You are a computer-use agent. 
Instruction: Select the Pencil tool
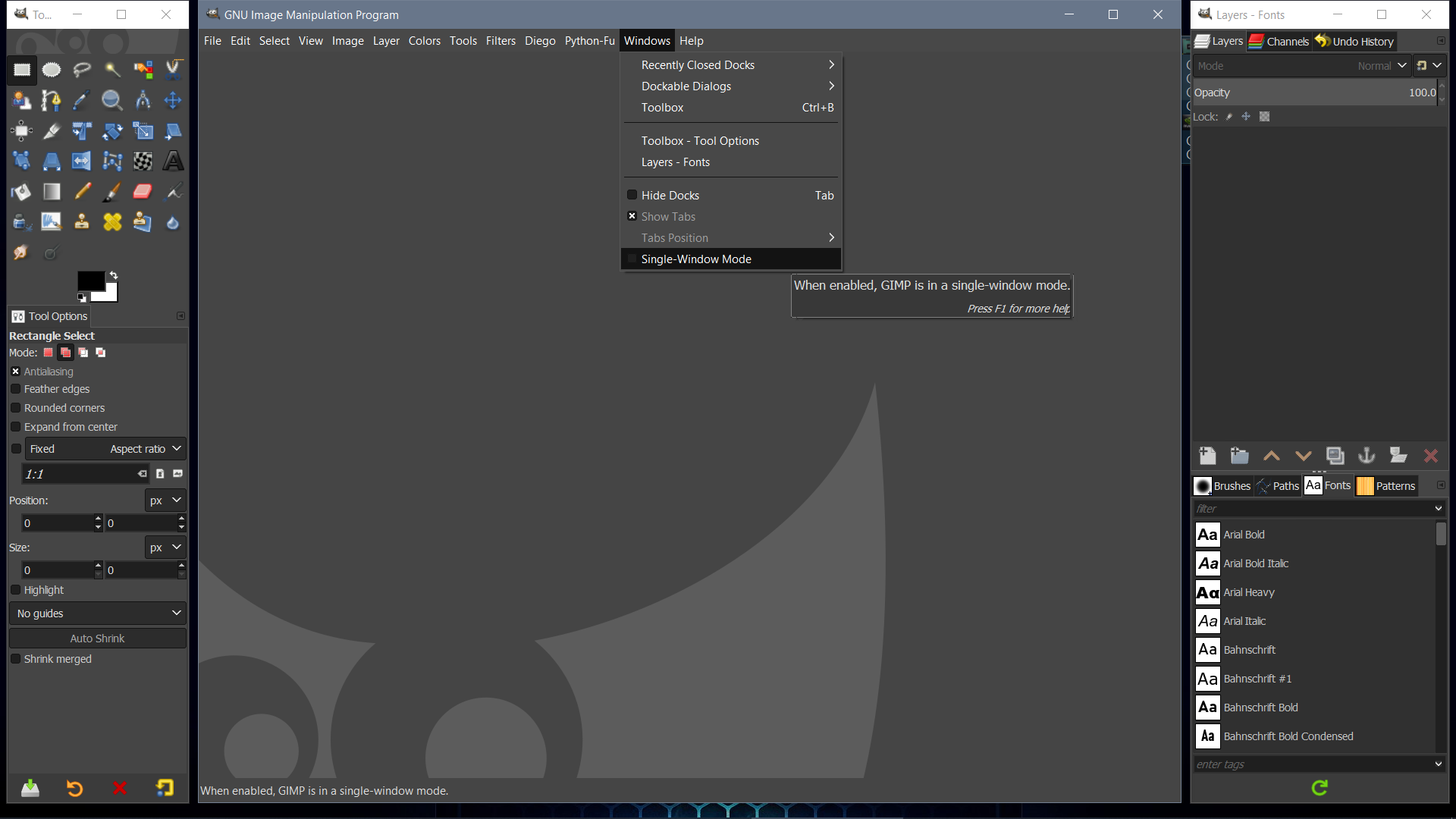click(x=82, y=192)
